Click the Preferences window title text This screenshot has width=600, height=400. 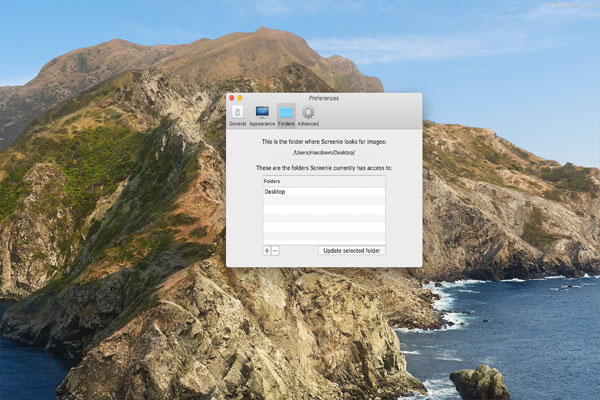324,99
